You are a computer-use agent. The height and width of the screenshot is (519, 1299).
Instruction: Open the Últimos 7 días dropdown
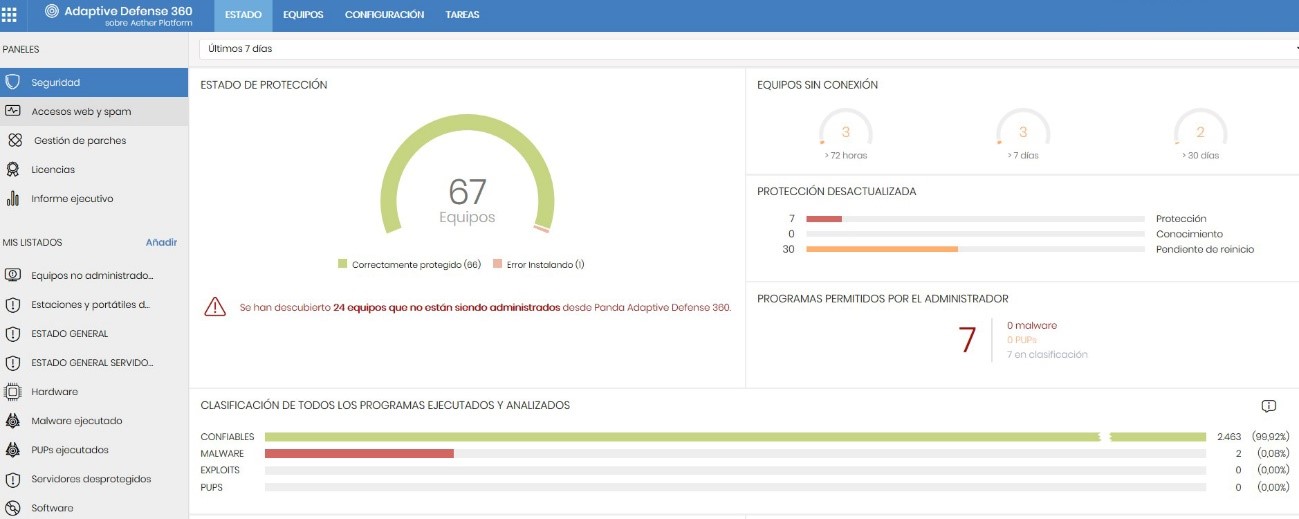[x=749, y=48]
